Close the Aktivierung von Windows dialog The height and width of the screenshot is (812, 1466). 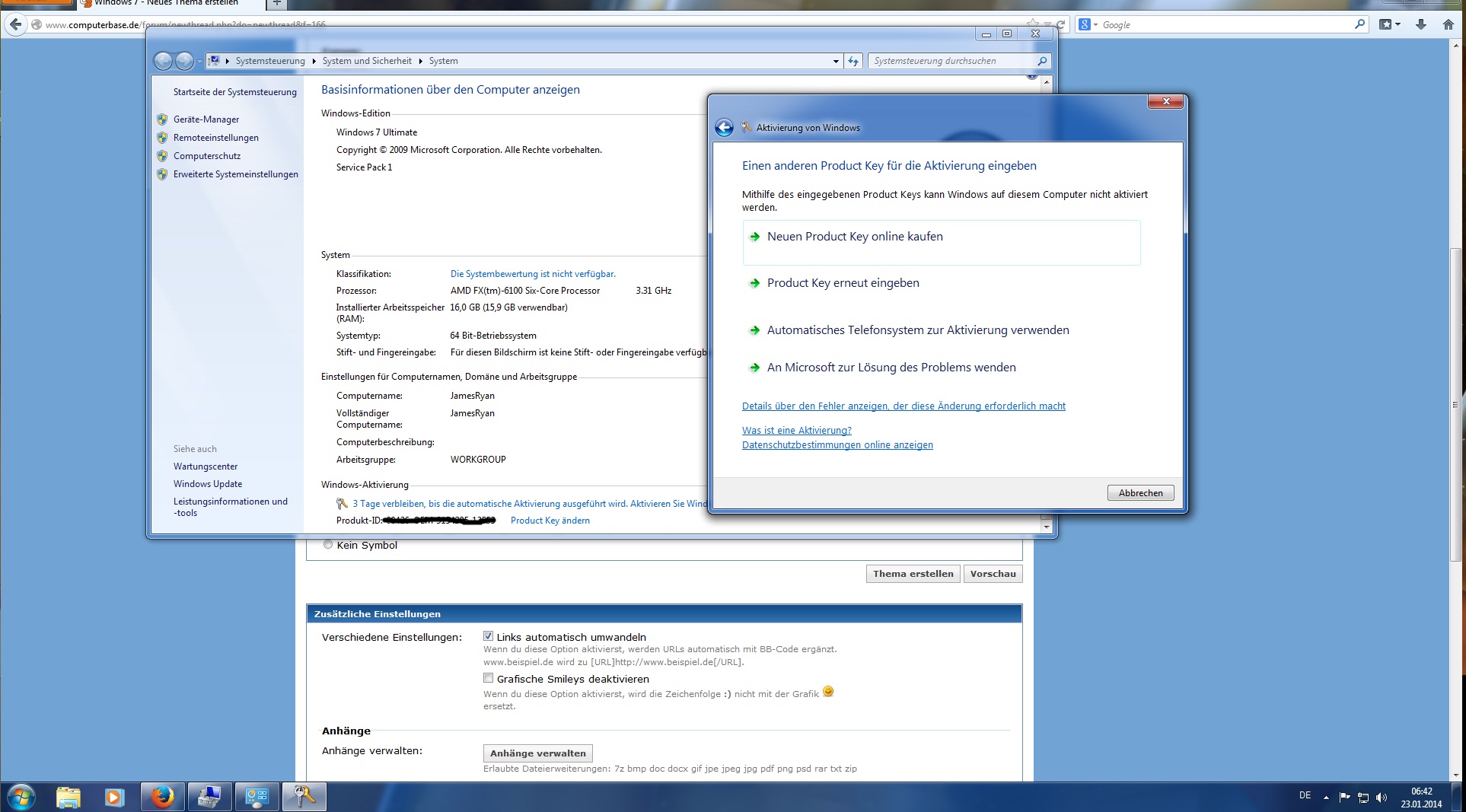click(1165, 101)
